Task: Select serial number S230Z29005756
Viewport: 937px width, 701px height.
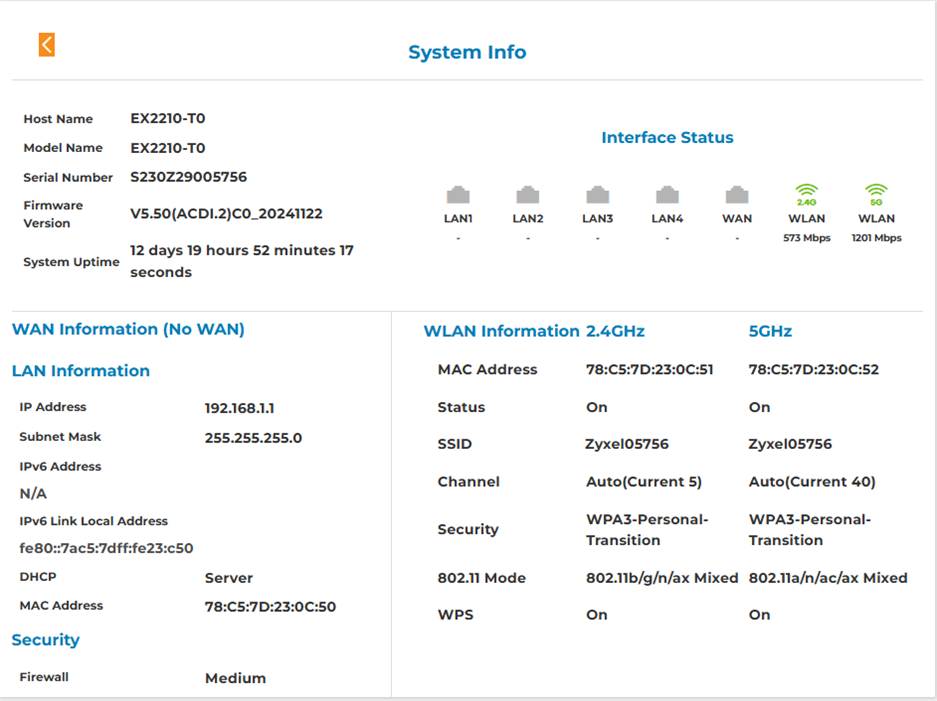Action: tap(189, 177)
